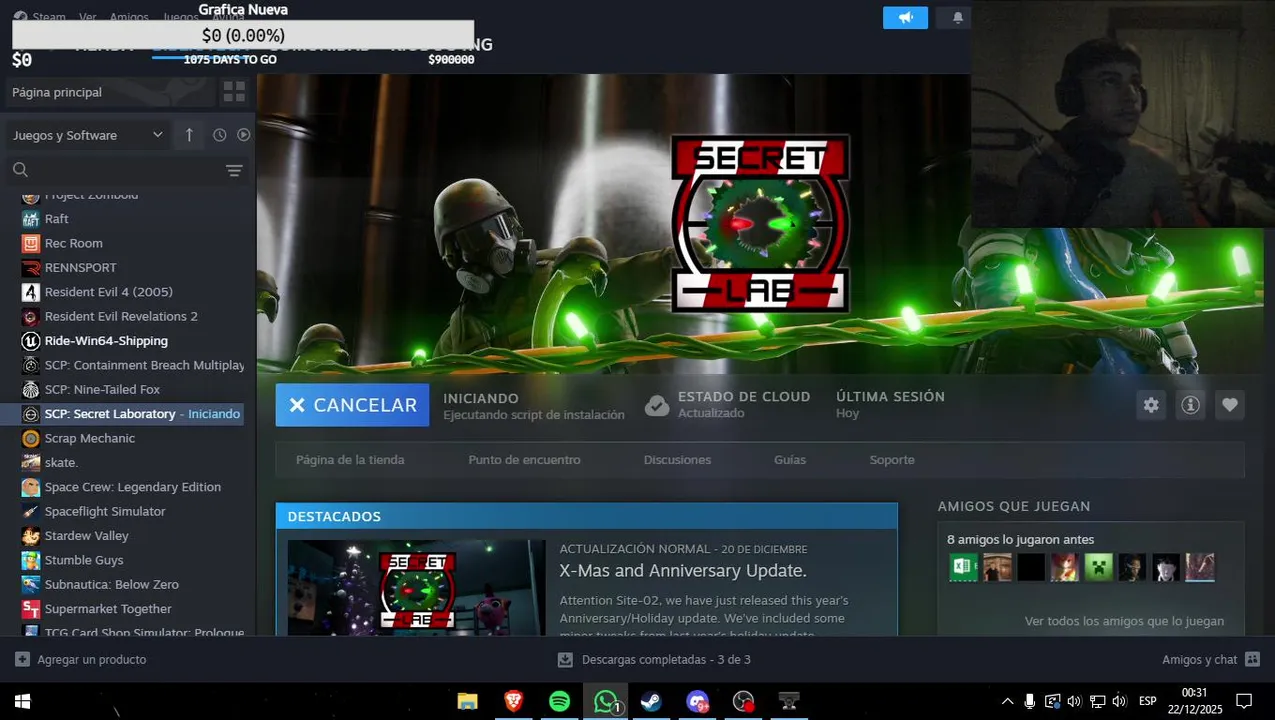Open the friend avatar with Minecraft creeper
This screenshot has width=1275, height=720.
coord(1098,567)
